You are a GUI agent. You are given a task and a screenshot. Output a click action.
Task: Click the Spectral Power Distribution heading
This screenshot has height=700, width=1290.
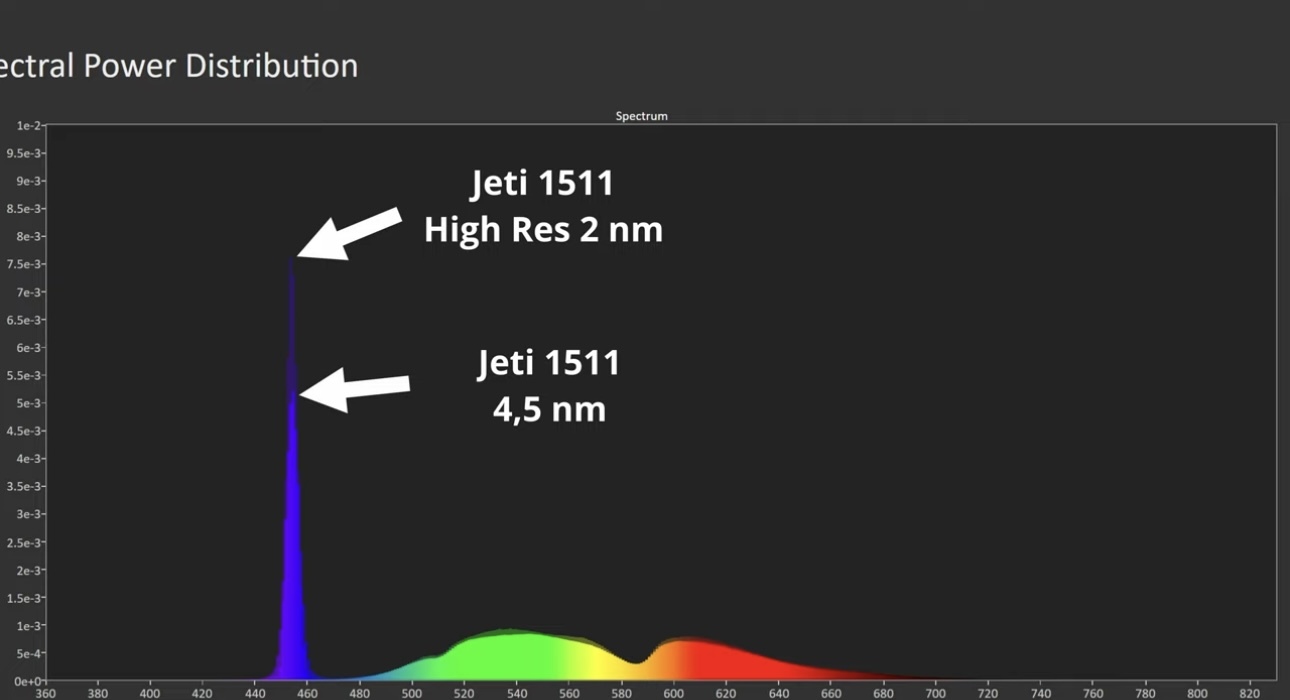click(177, 66)
